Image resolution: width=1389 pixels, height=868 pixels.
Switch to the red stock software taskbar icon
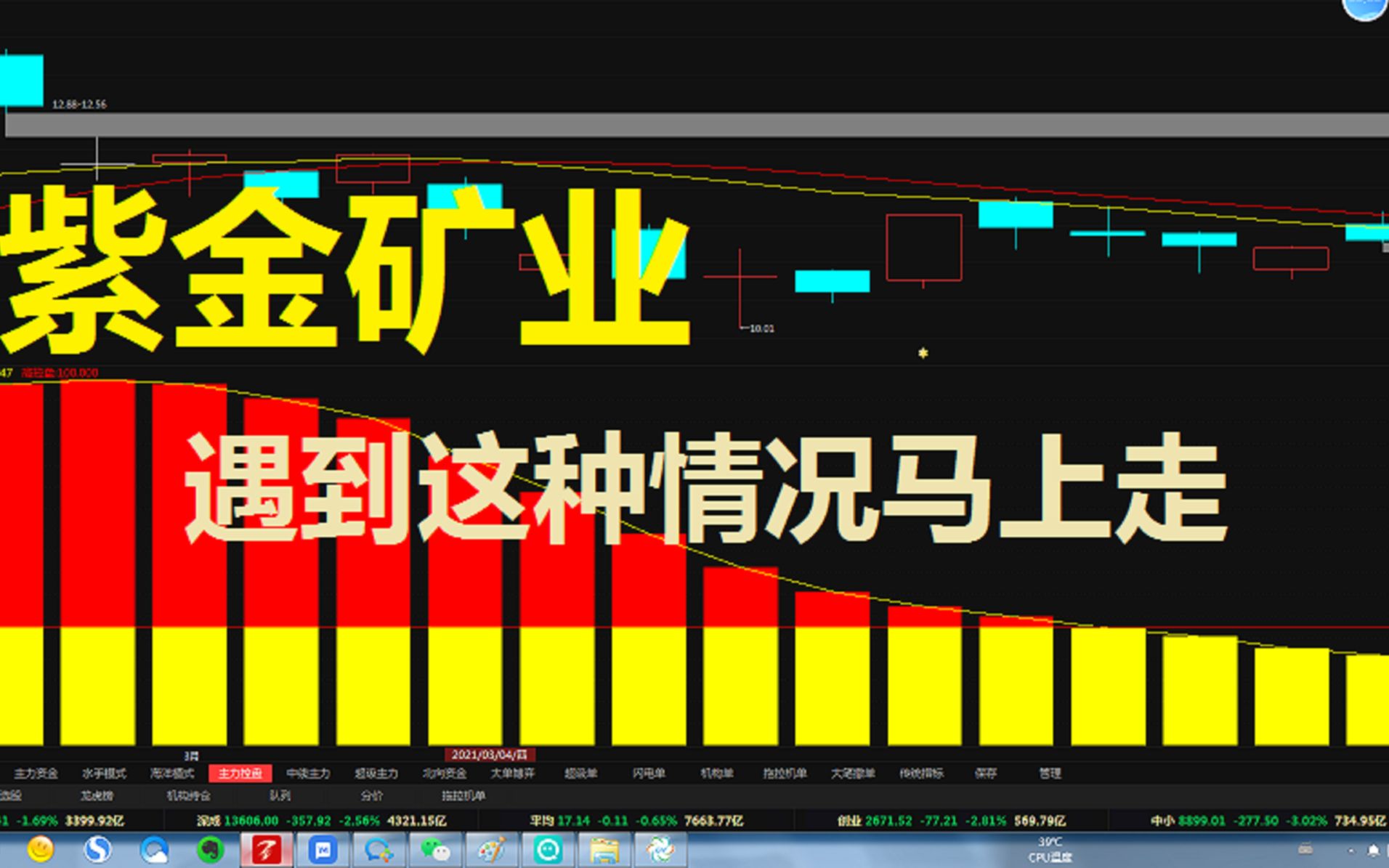pos(267,849)
